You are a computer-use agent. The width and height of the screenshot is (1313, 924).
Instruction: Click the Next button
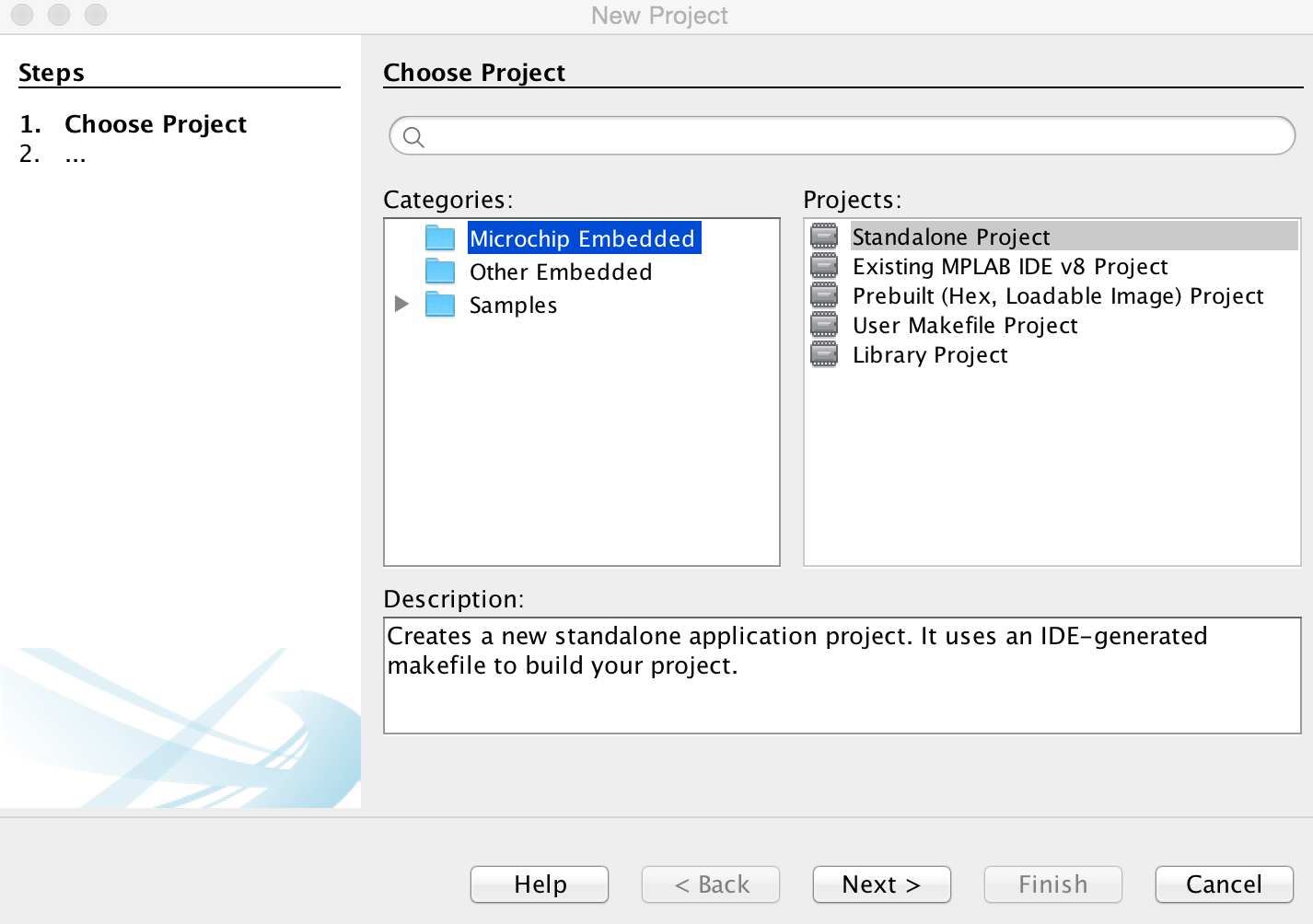click(882, 884)
